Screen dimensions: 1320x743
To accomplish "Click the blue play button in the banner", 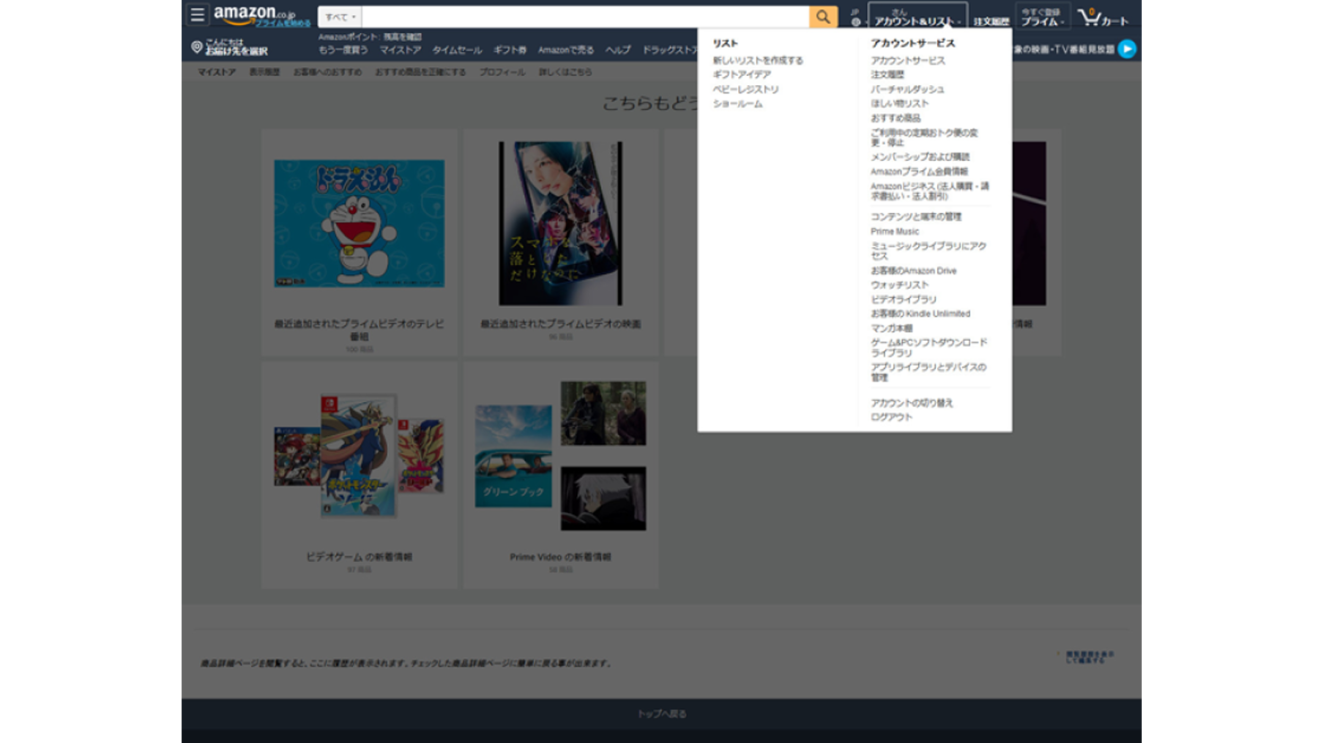I will click(1127, 49).
